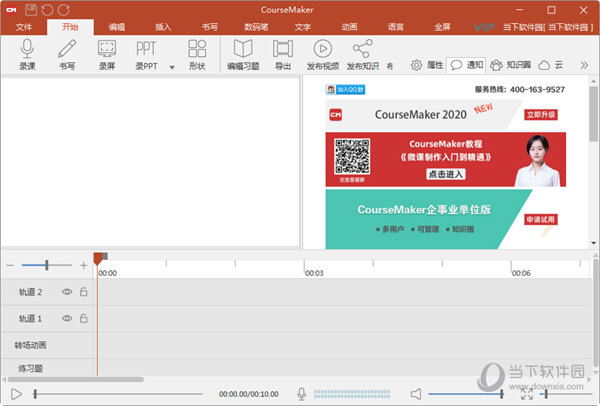Open the 文件 file menu
This screenshot has height=406, width=600.
click(25, 27)
